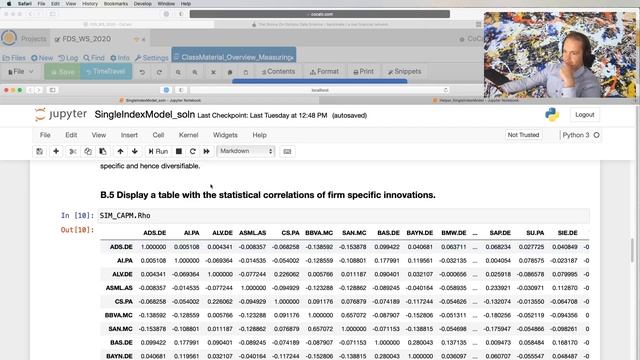Open TimeTravel in CoCalc
Image resolution: width=640 pixels, height=360 pixels.
pyautogui.click(x=106, y=72)
